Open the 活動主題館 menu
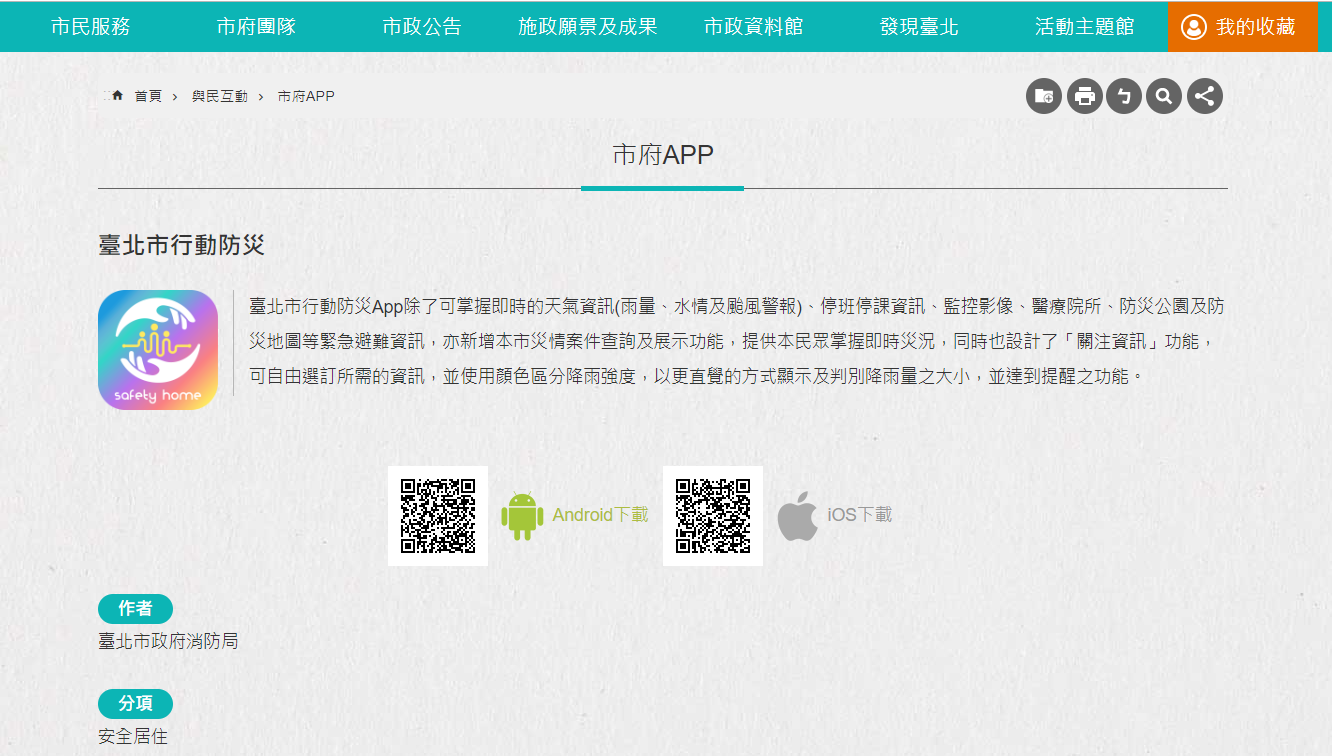 tap(1085, 27)
